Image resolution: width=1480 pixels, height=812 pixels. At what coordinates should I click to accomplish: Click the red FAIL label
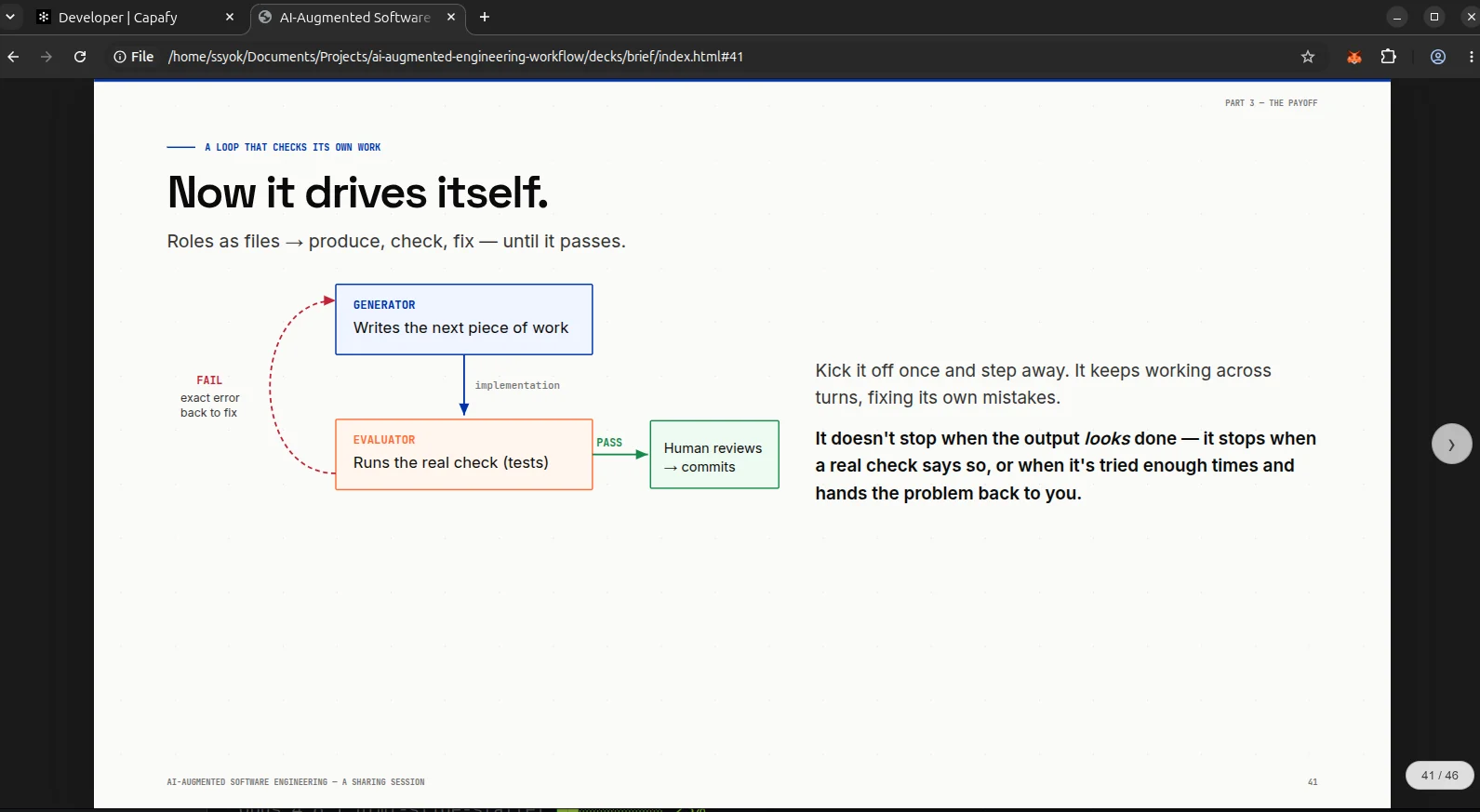209,380
